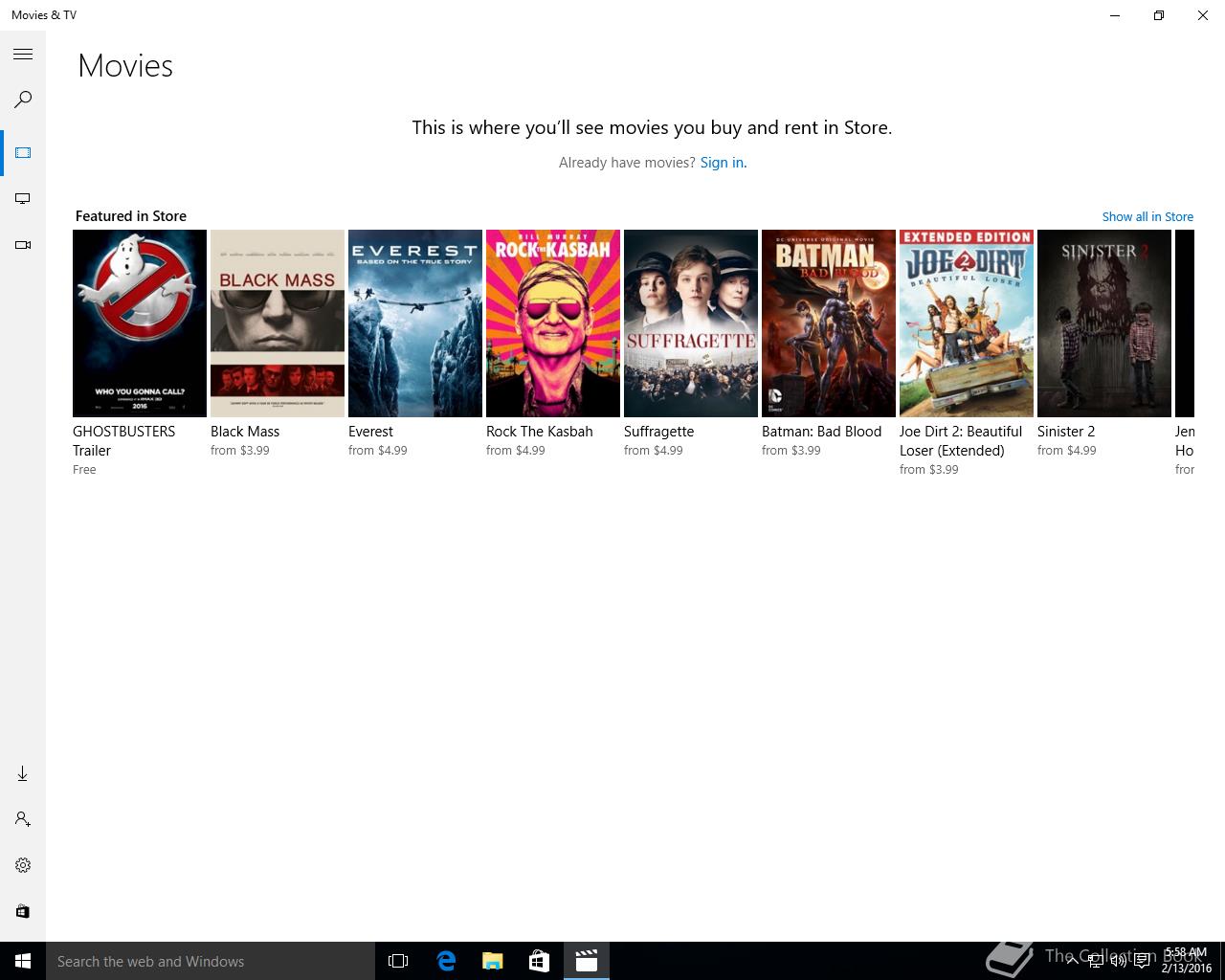Click 'from $4.99' under Everest
Image resolution: width=1225 pixels, height=980 pixels.
coord(378,451)
